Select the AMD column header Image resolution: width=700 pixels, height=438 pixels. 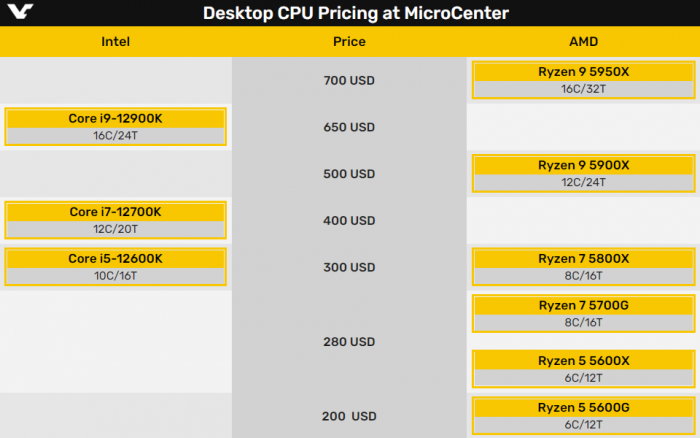pos(583,42)
